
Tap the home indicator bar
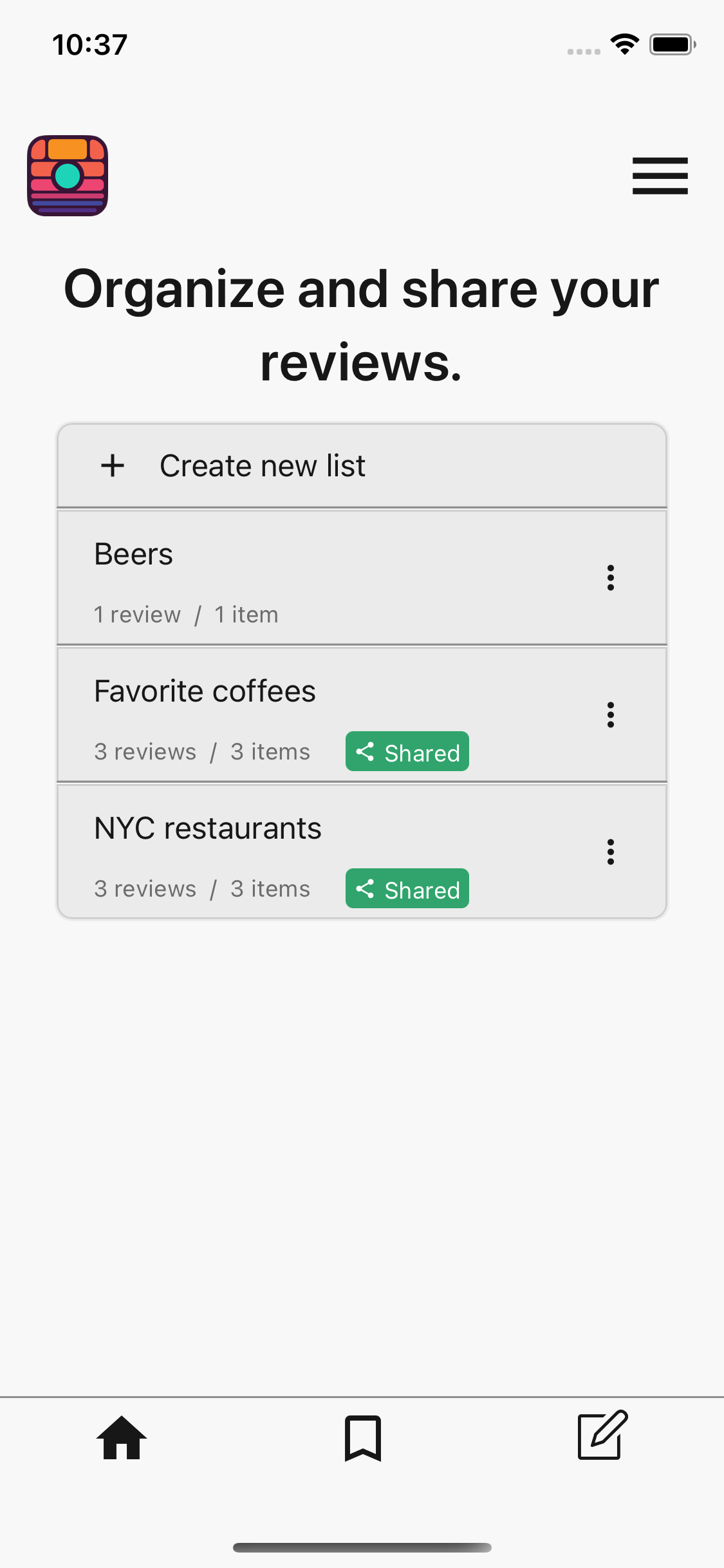[x=362, y=1547]
